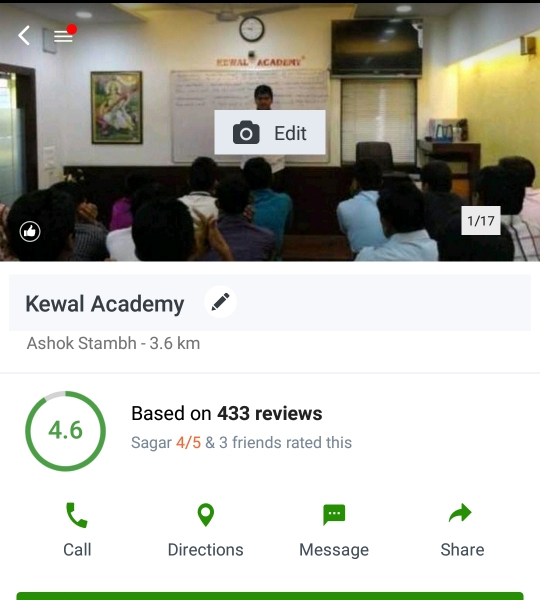The height and width of the screenshot is (600, 540).
Task: Tap the Share arrow icon
Action: pyautogui.click(x=460, y=513)
